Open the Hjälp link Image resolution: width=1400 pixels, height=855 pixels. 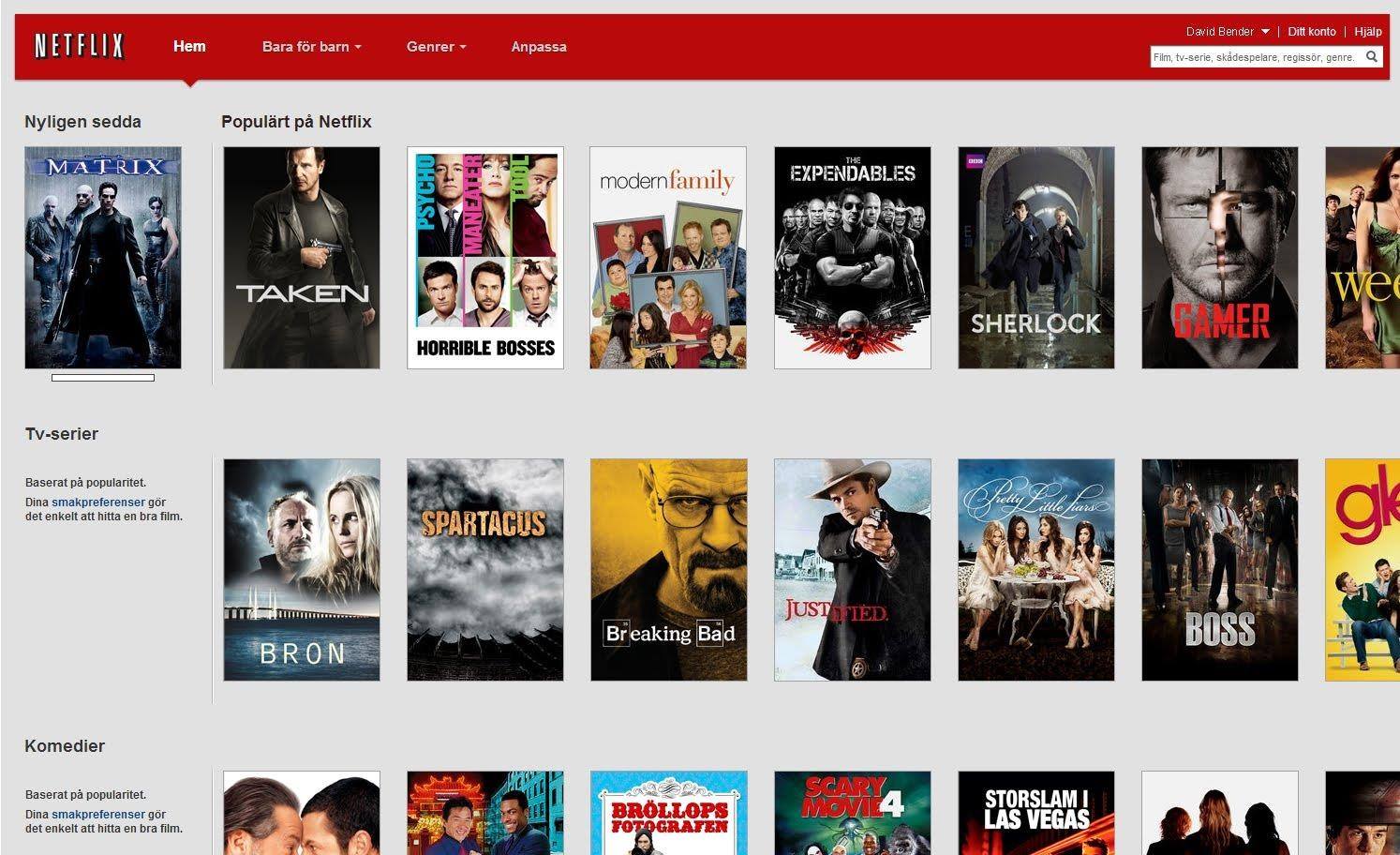[x=1368, y=32]
